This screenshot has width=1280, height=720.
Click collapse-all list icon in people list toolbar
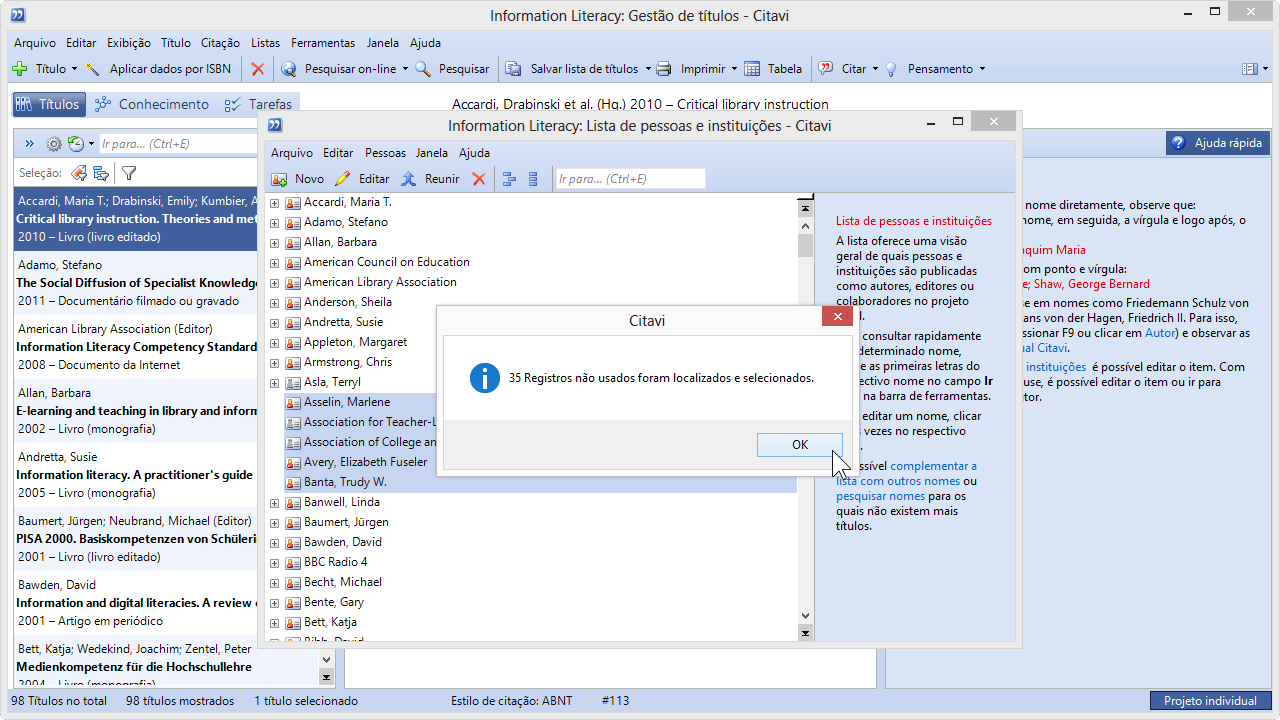point(533,179)
